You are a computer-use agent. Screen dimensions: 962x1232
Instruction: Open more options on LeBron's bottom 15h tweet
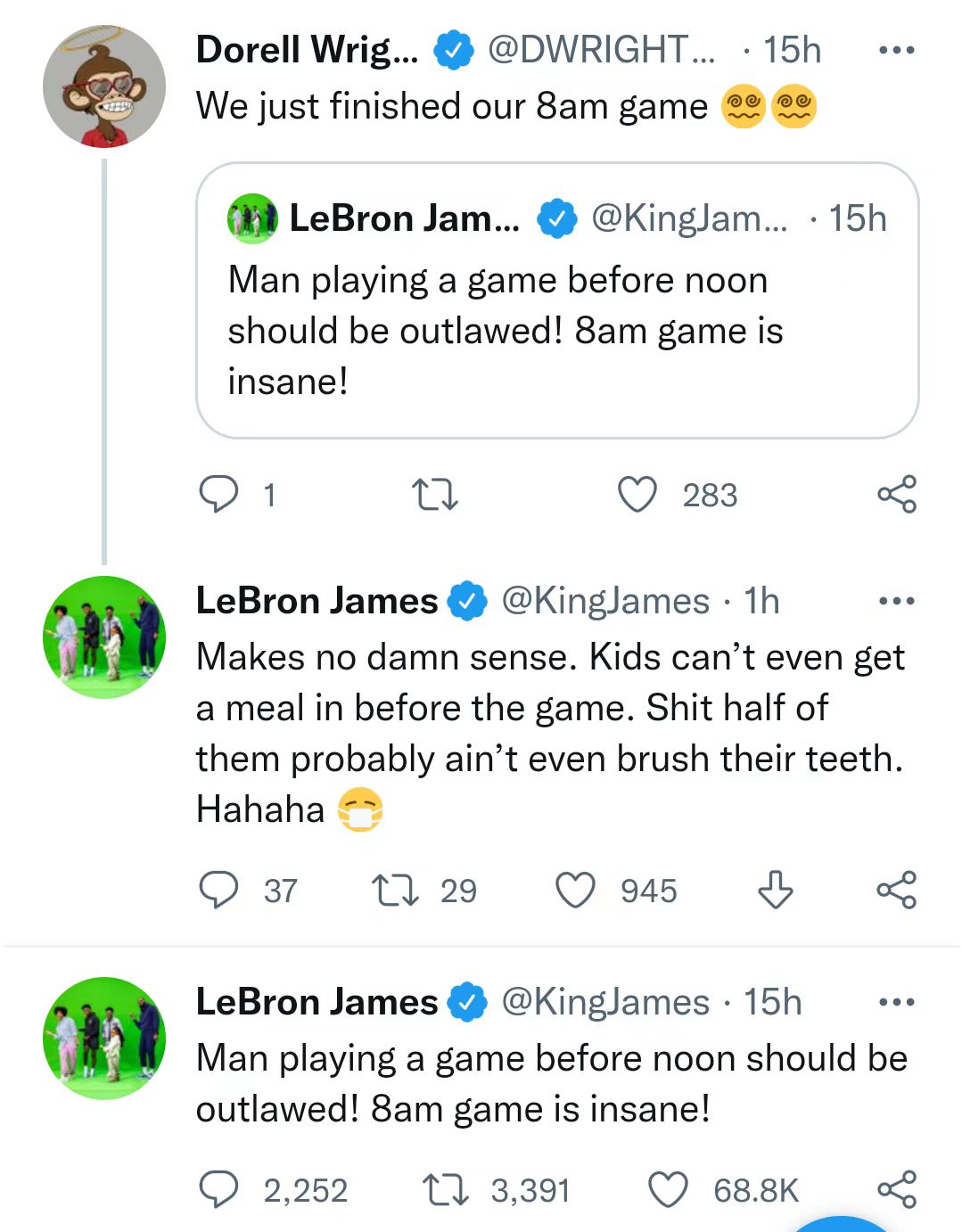click(896, 1002)
